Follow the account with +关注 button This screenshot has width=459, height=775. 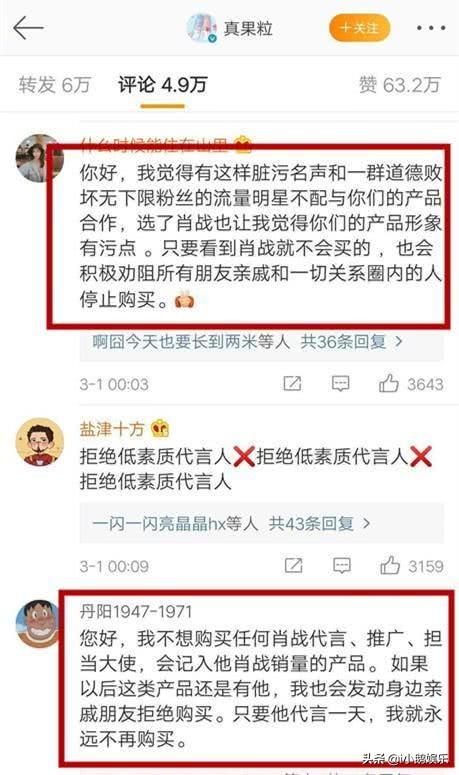[360, 28]
